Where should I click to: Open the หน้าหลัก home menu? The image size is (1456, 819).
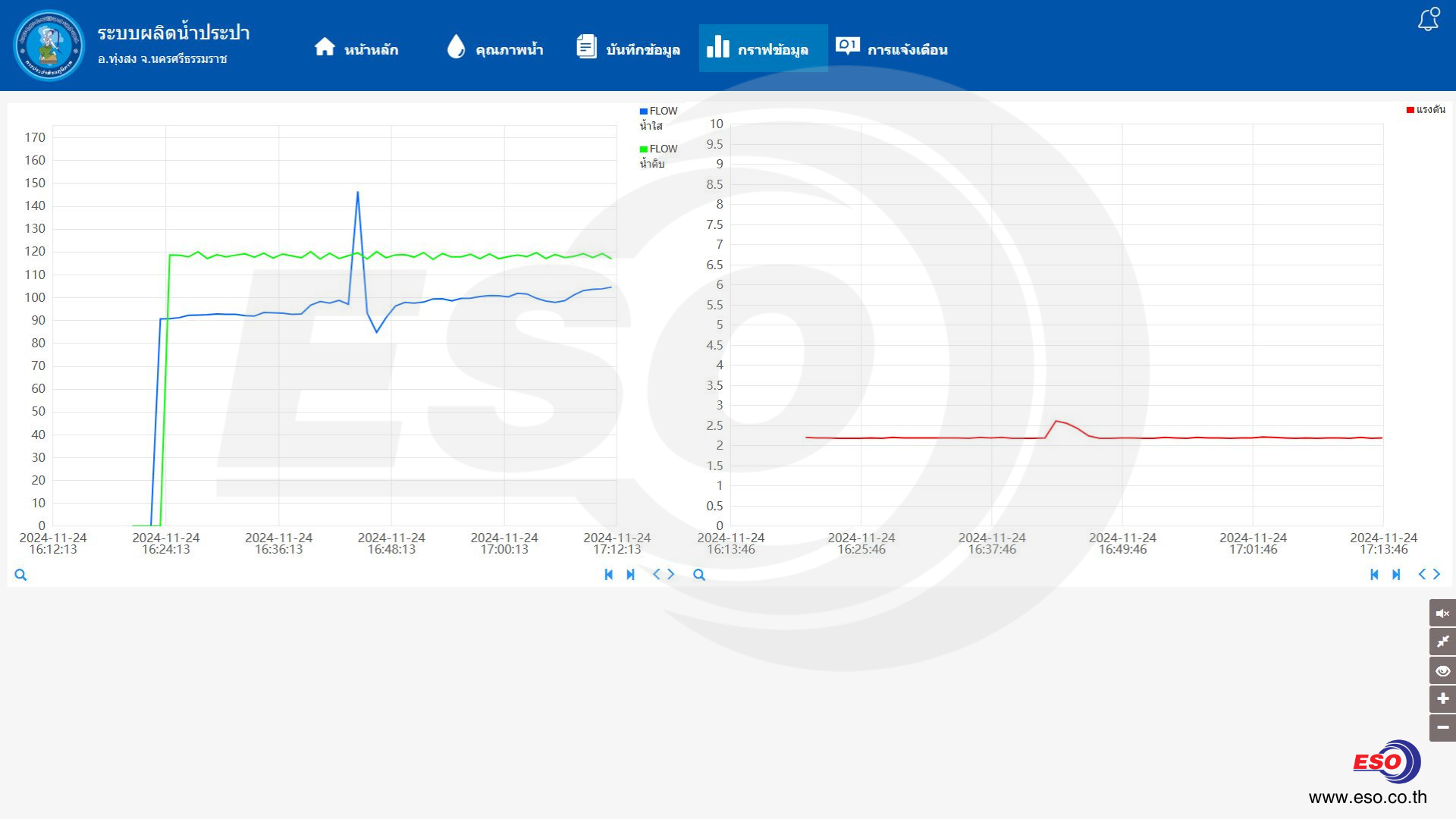356,49
